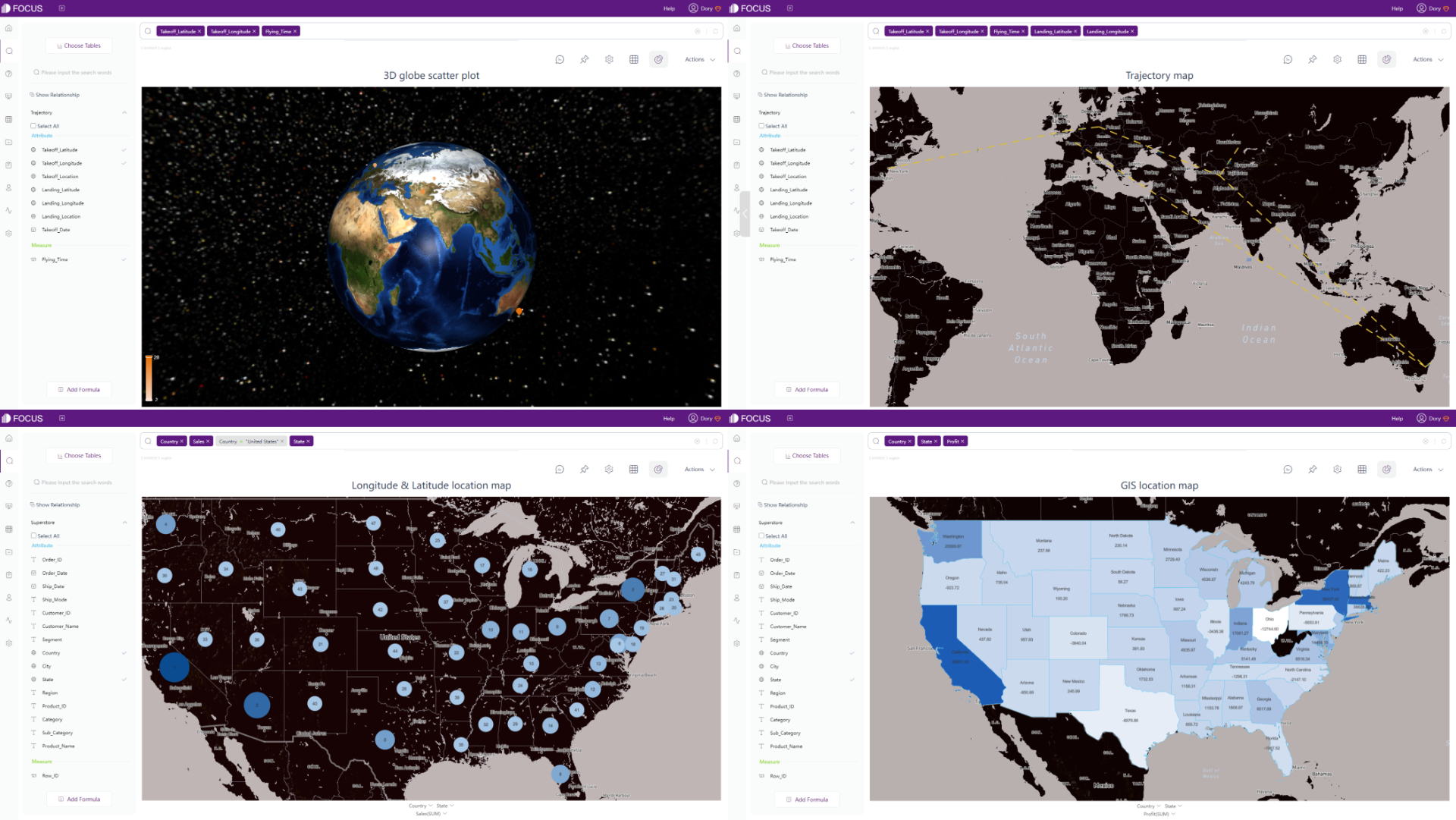Pin the Trajectory map chart
Screen dimensions: 1456x820
point(1313,59)
